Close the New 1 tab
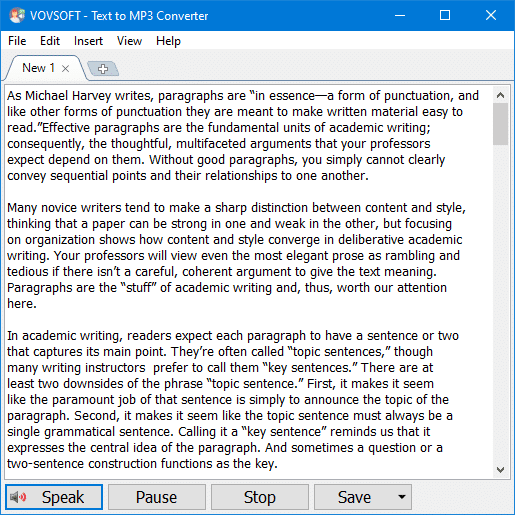The image size is (515, 515). coord(66,69)
